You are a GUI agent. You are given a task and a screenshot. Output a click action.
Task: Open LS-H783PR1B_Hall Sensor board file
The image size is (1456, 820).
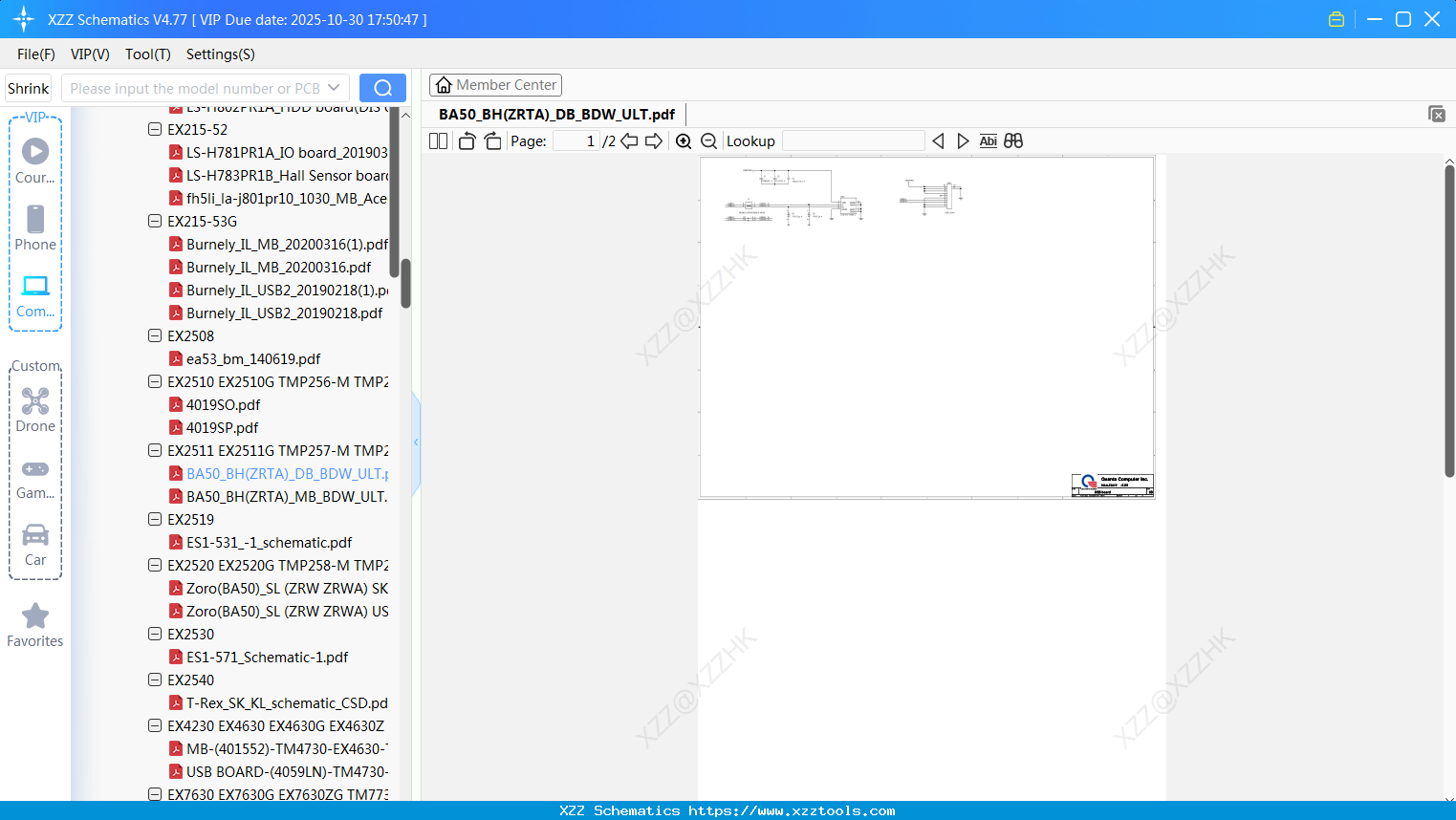[x=278, y=175]
